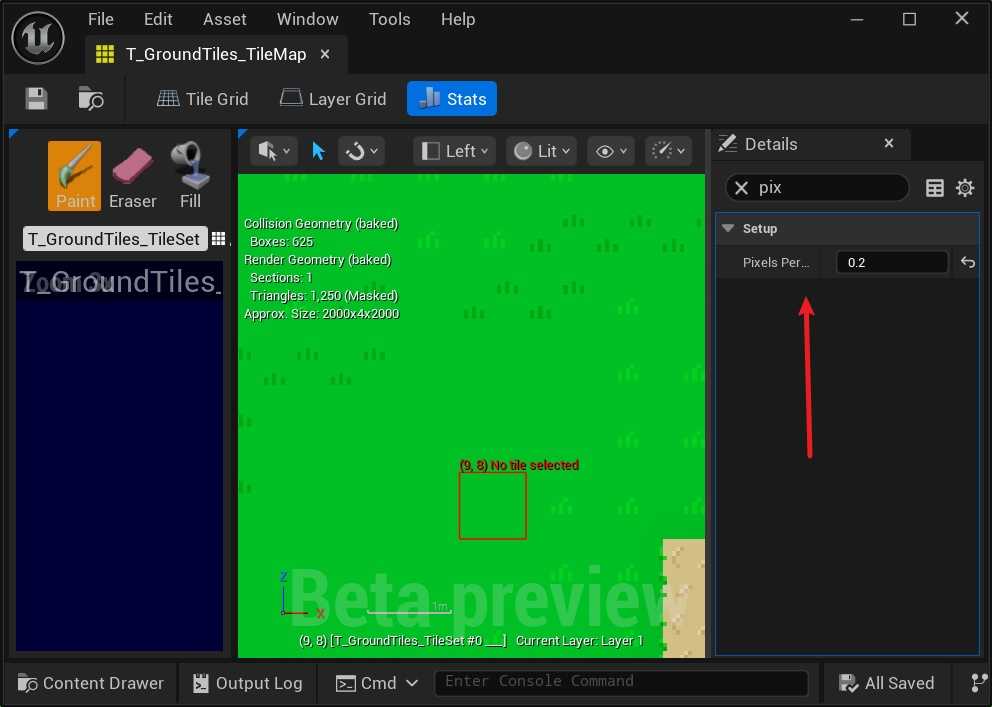Viewport: 992px width, 707px height.
Task: Open the Content Drawer
Action: tap(91, 683)
